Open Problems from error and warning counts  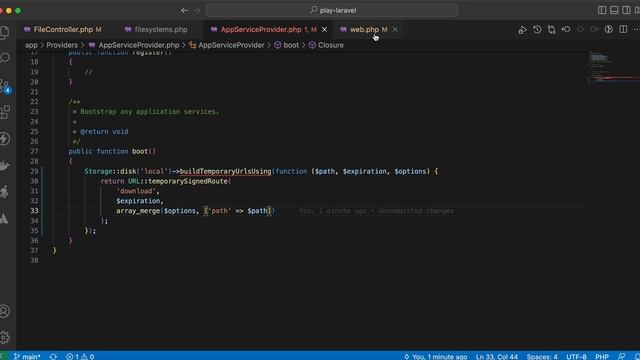pyautogui.click(x=80, y=356)
